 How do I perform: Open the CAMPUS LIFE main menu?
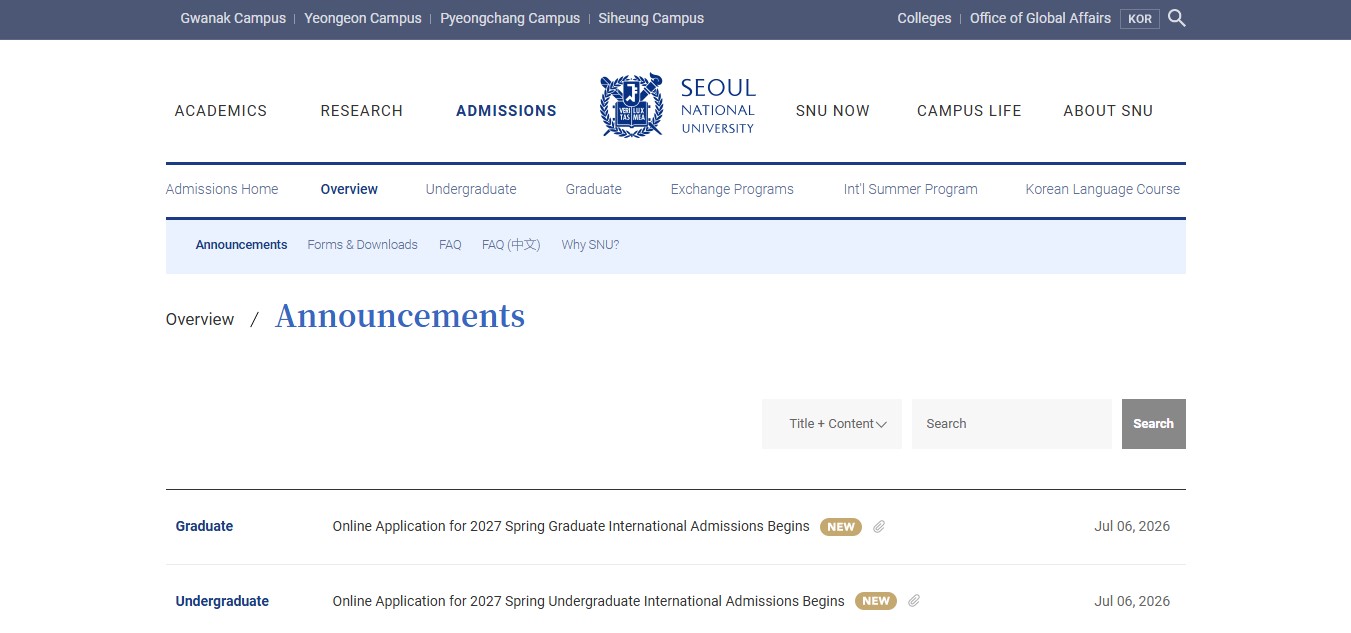[x=969, y=111]
